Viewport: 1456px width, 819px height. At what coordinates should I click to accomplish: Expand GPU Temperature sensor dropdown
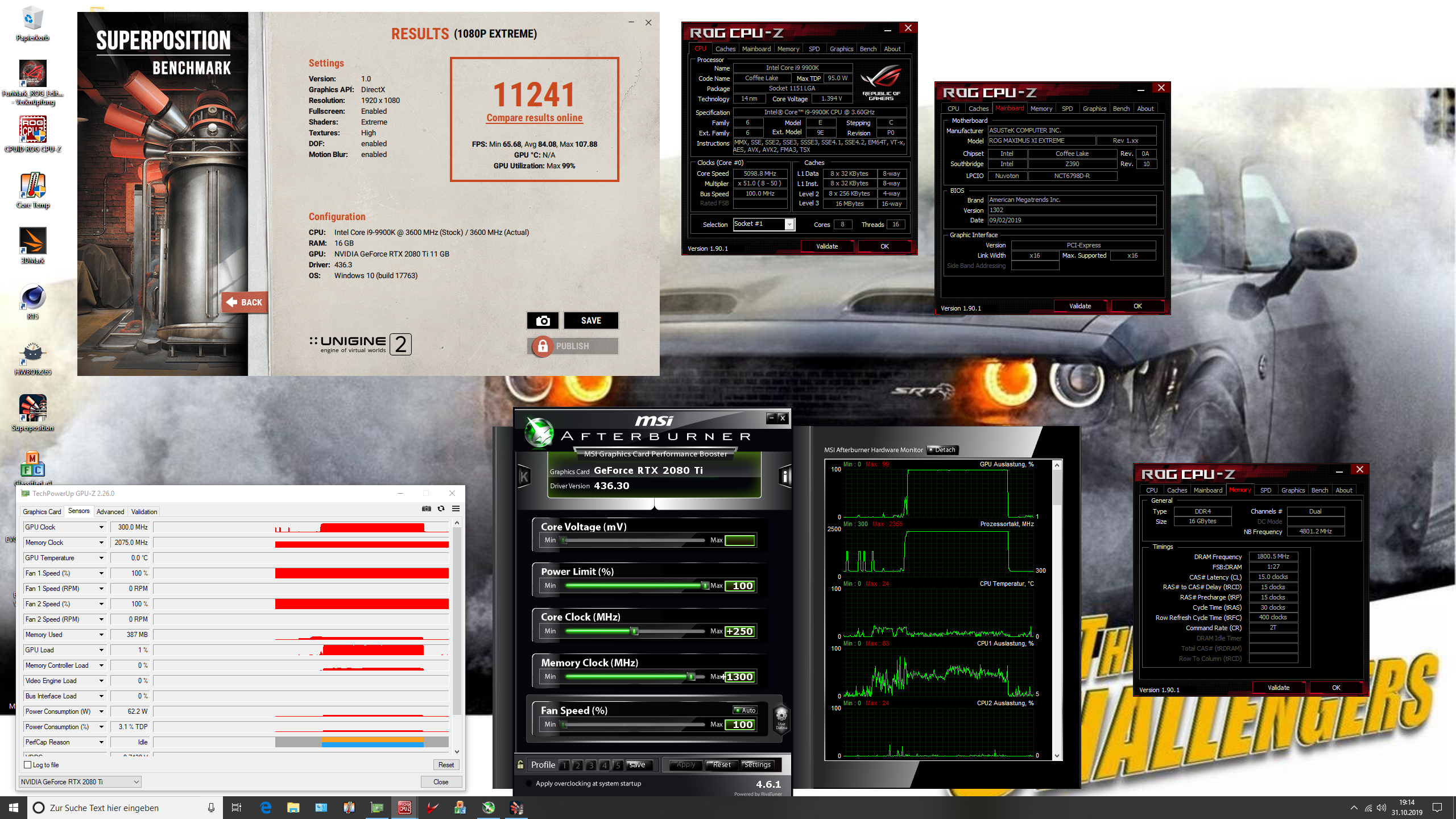101,558
